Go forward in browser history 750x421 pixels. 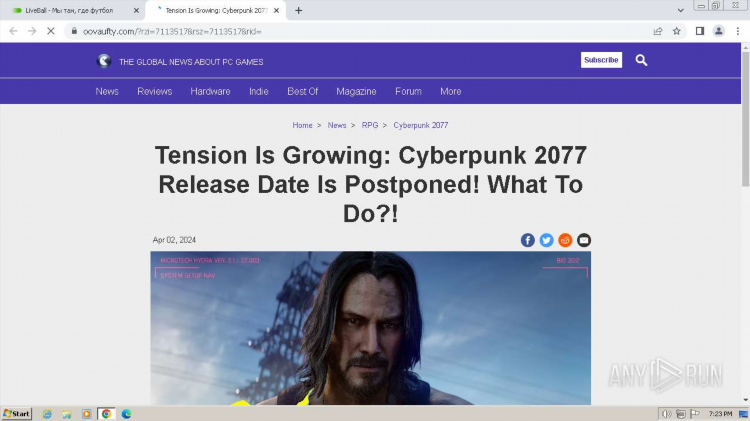32,31
